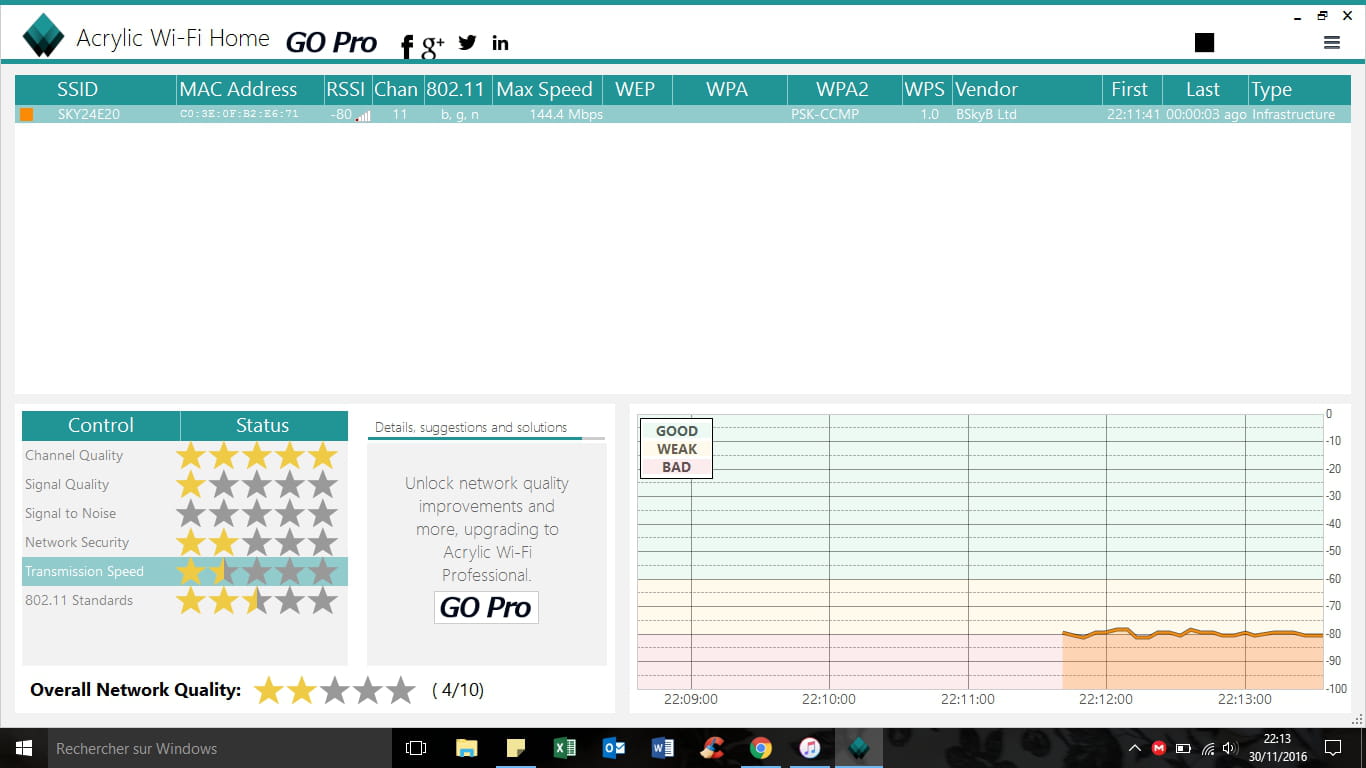Viewport: 1366px width, 768px height.
Task: Click the BAD legend entry
Action: 677,467
